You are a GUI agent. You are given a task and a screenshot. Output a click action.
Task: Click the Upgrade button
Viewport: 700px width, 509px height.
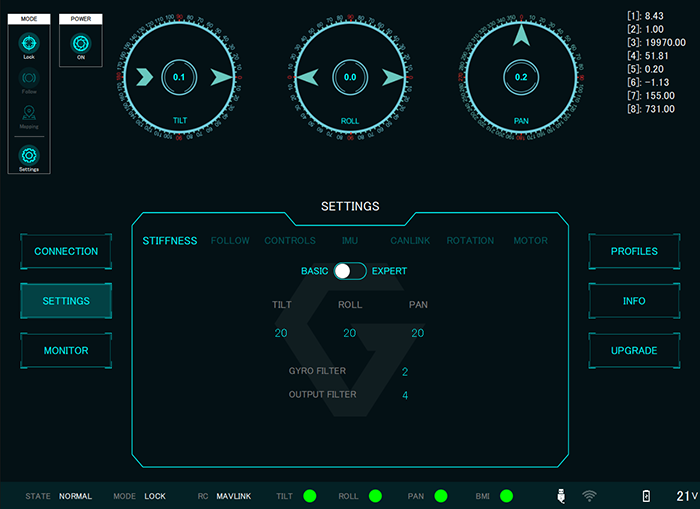[x=634, y=351]
